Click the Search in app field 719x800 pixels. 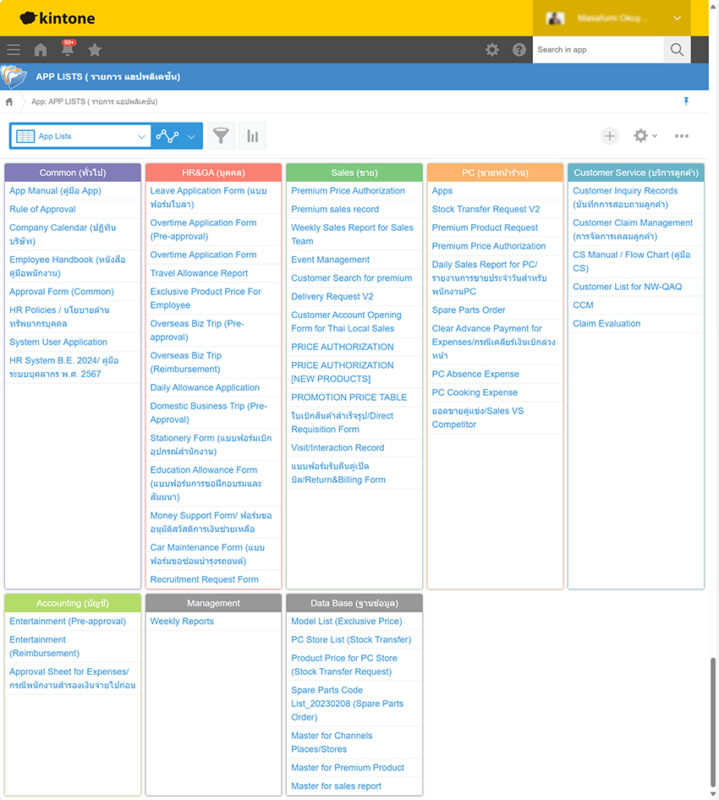click(x=597, y=50)
